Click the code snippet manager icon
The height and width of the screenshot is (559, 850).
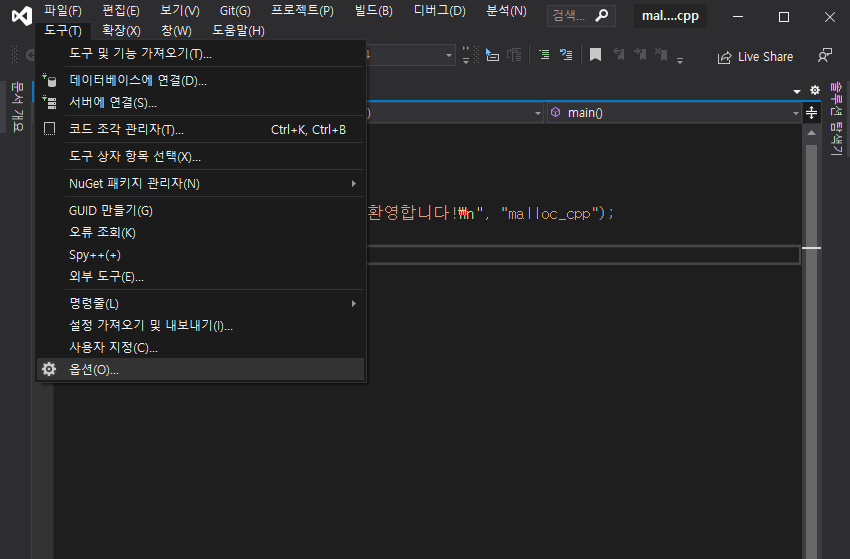(49, 129)
